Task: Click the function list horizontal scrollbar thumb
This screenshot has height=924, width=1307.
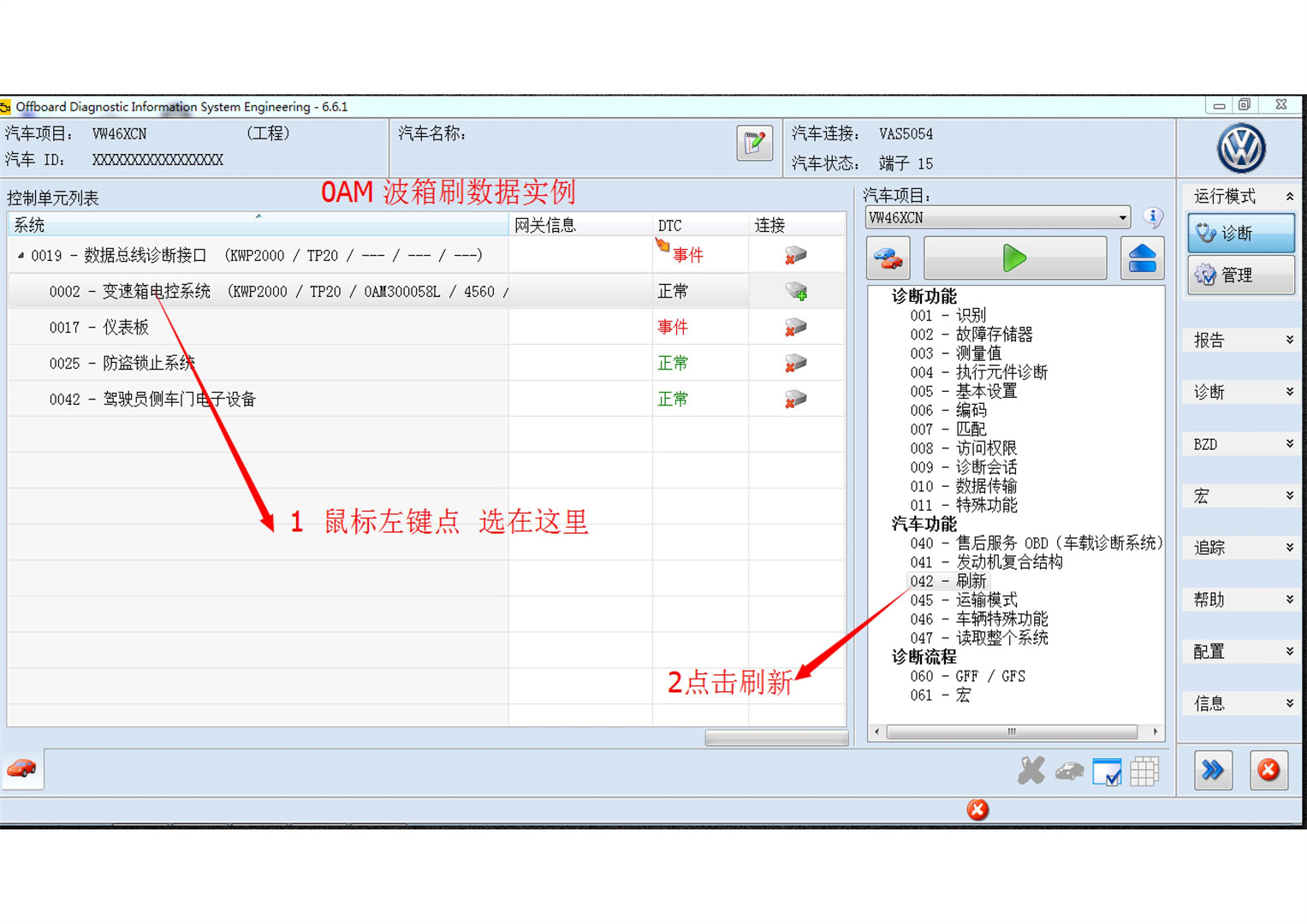Action: 1012,731
